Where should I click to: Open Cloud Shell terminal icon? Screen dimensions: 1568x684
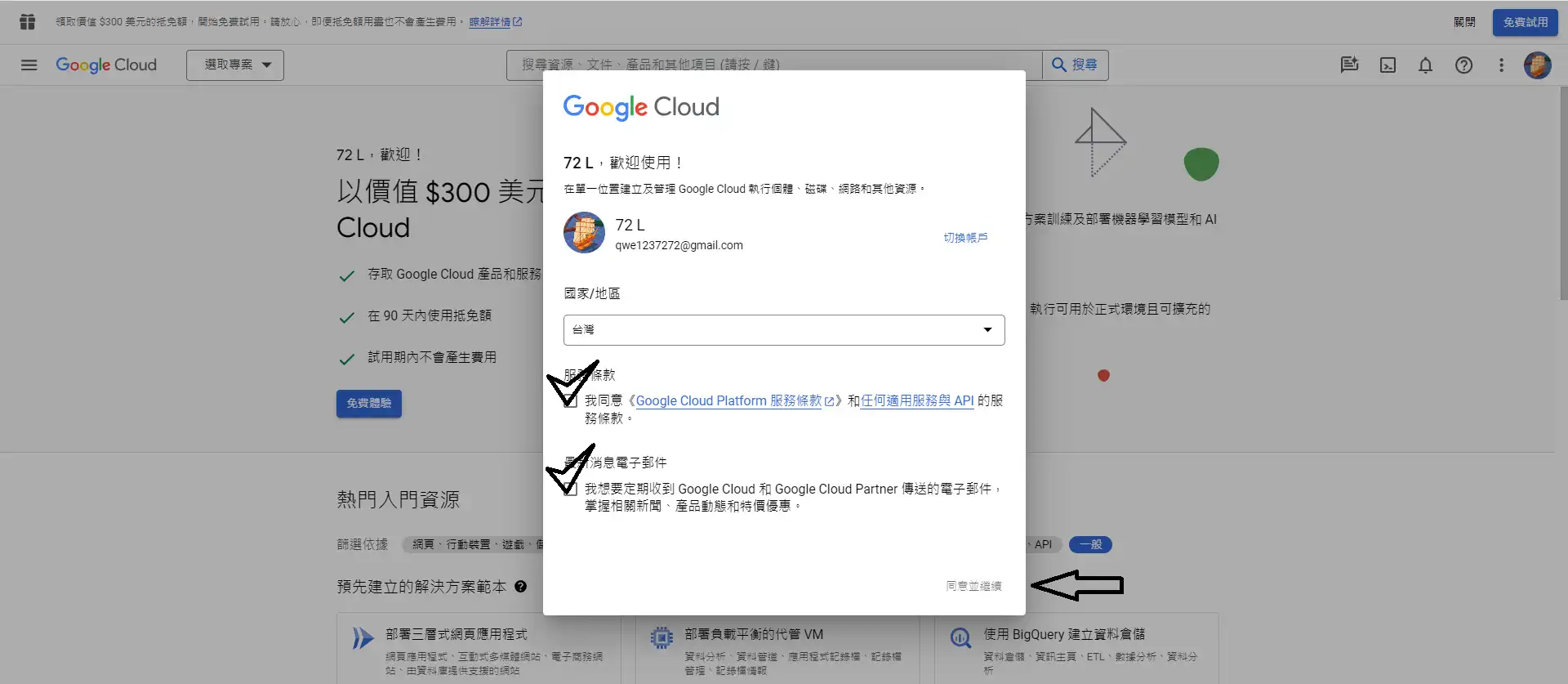point(1388,65)
